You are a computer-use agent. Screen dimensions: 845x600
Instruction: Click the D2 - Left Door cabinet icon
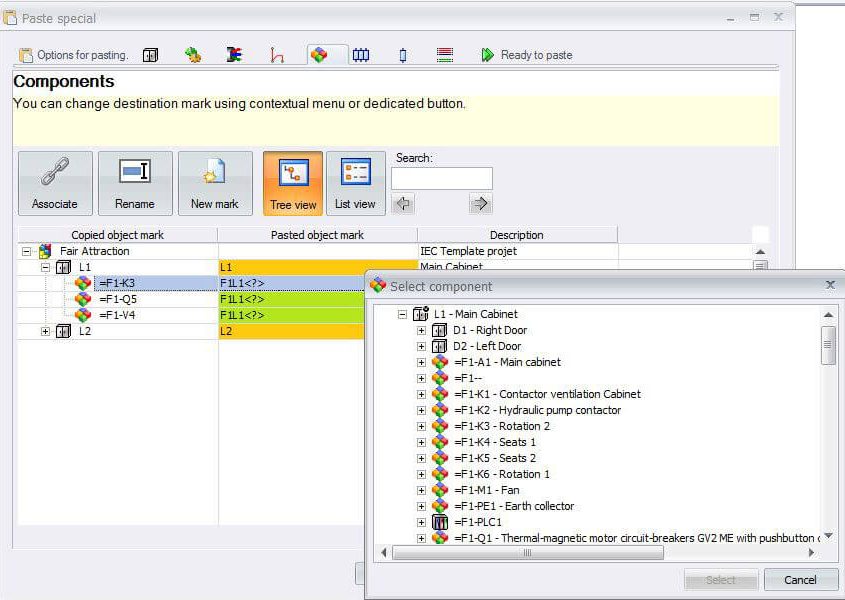(440, 346)
